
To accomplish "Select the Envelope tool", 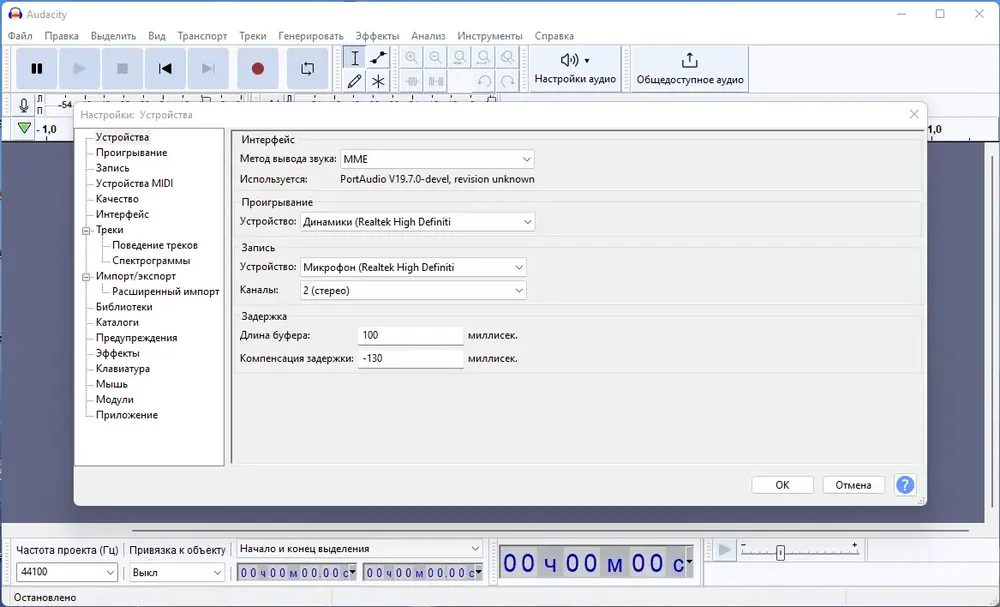I will 378,58.
